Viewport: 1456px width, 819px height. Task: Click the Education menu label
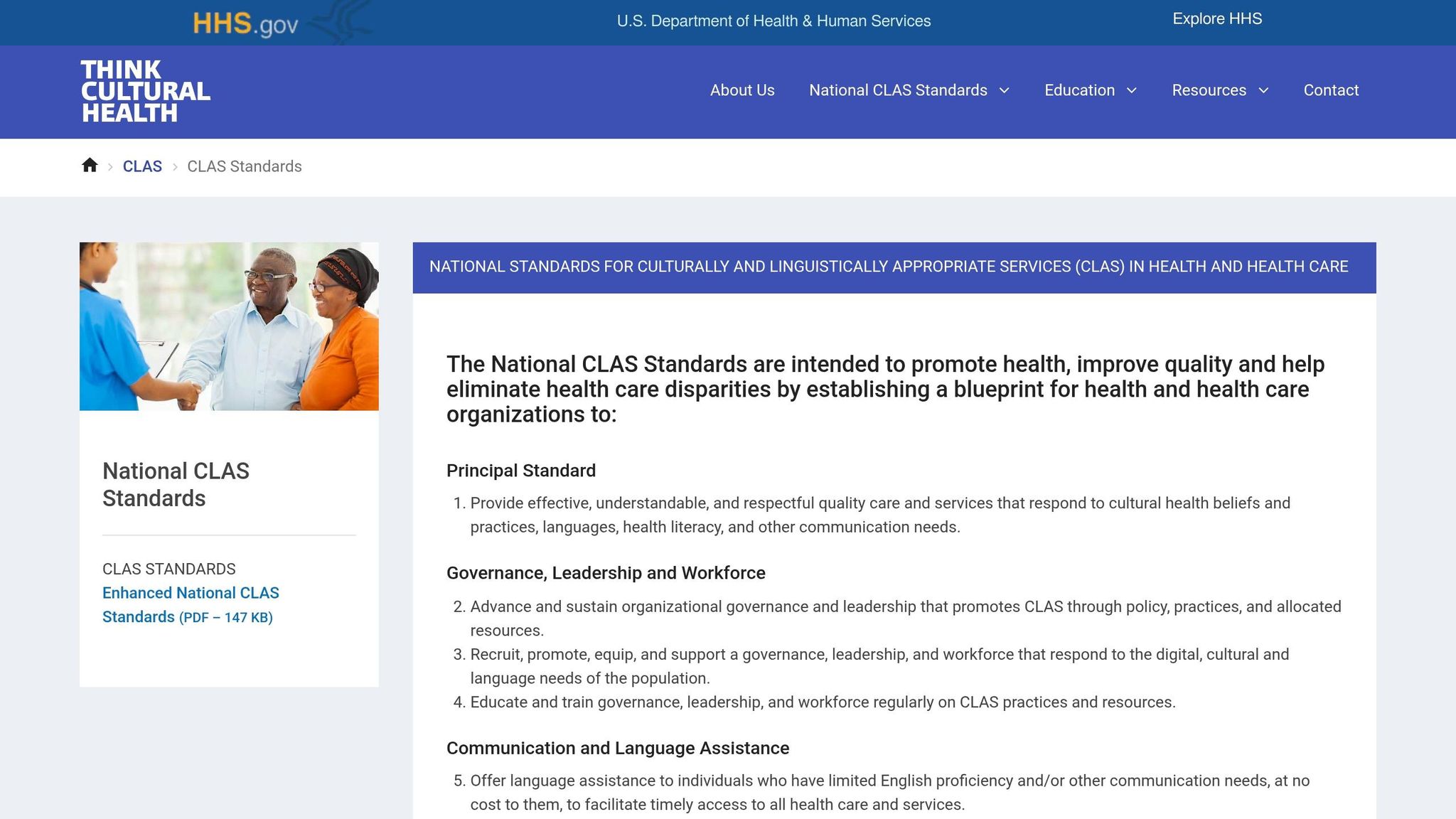(1078, 90)
